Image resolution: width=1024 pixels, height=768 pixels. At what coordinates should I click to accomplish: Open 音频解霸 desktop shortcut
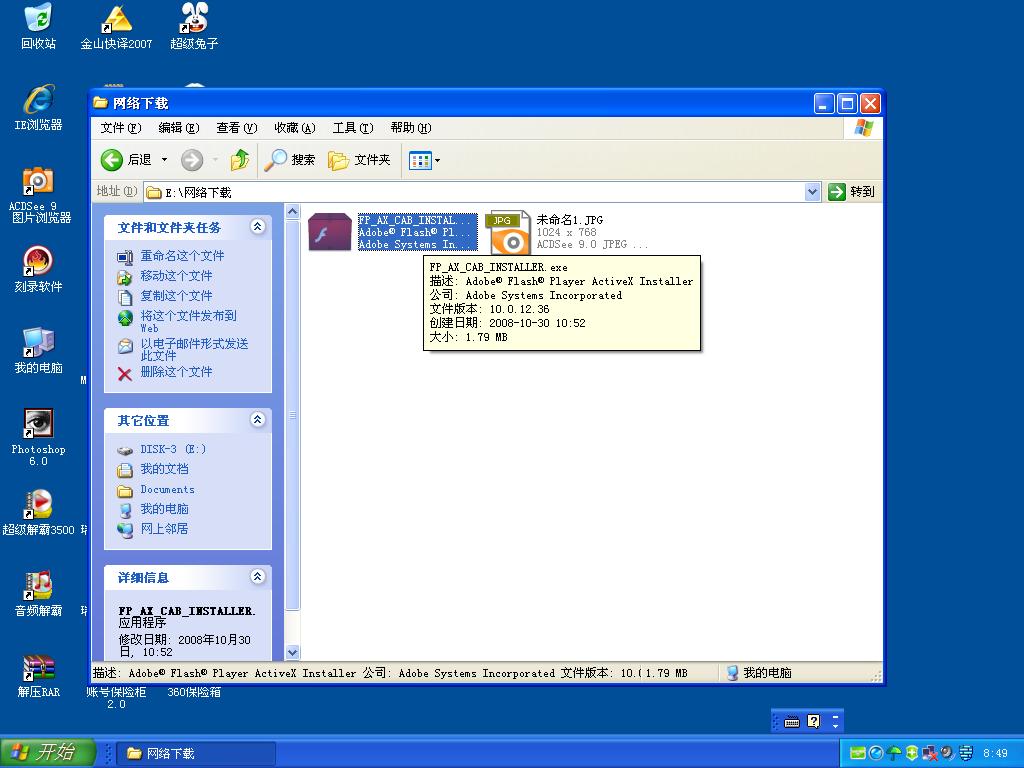[x=39, y=594]
